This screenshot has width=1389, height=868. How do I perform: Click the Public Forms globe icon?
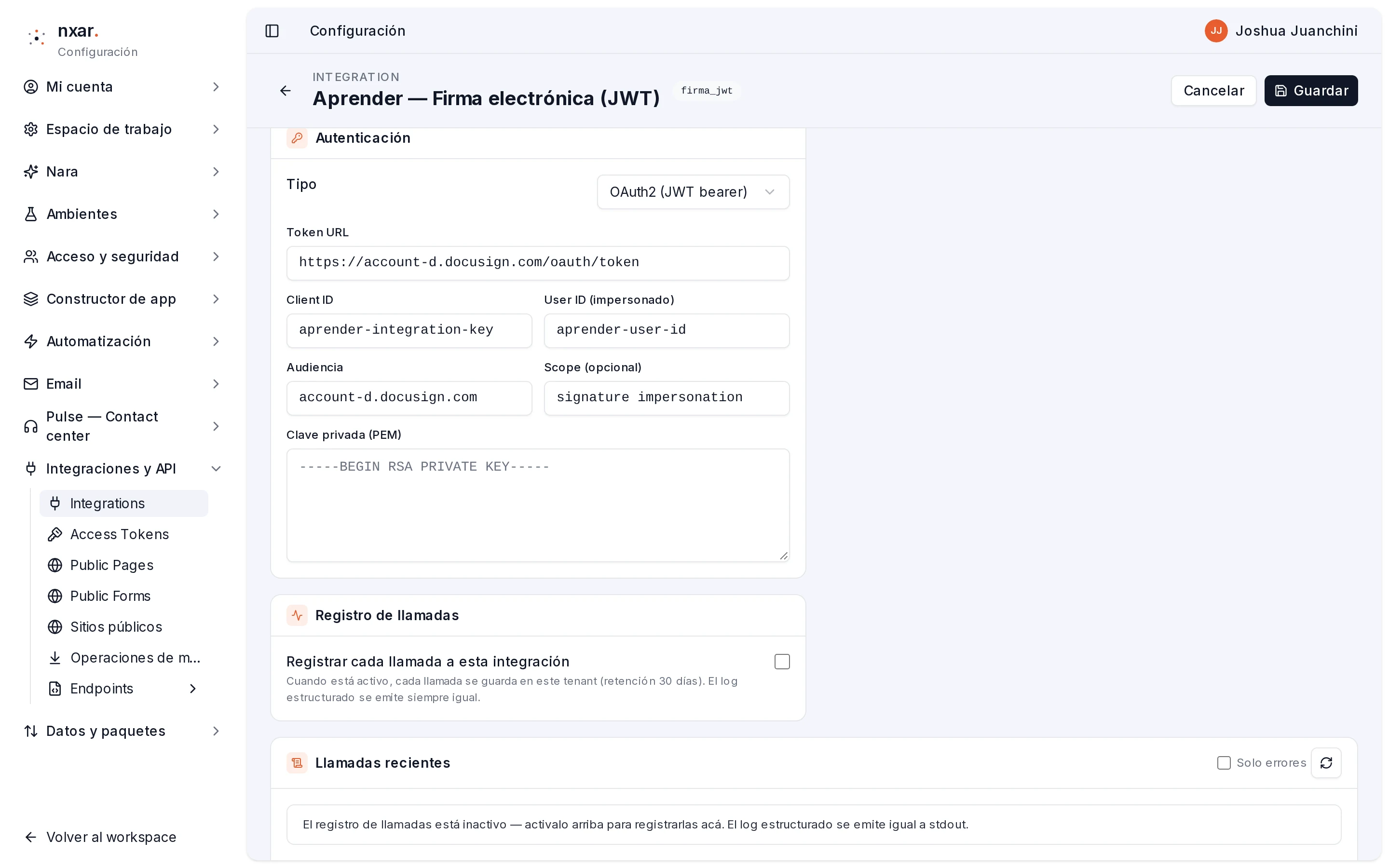(55, 597)
